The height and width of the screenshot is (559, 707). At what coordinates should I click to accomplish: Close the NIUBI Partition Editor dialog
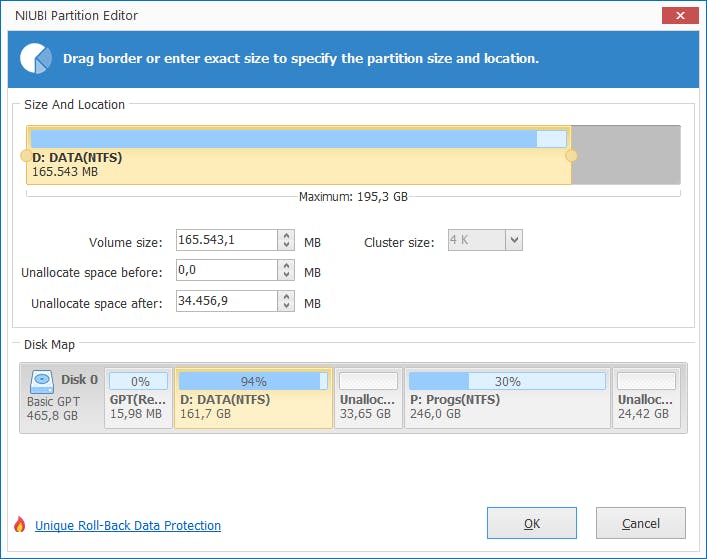[680, 16]
